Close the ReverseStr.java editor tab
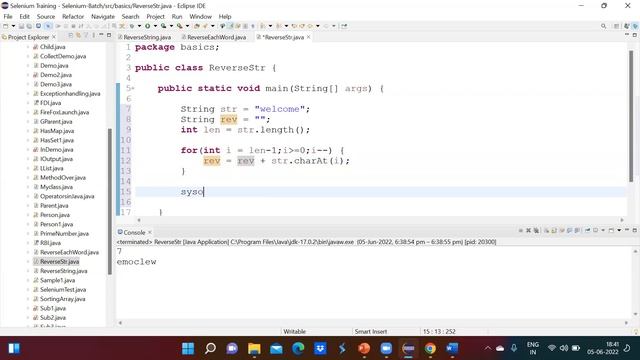The height and width of the screenshot is (360, 640). click(x=309, y=37)
